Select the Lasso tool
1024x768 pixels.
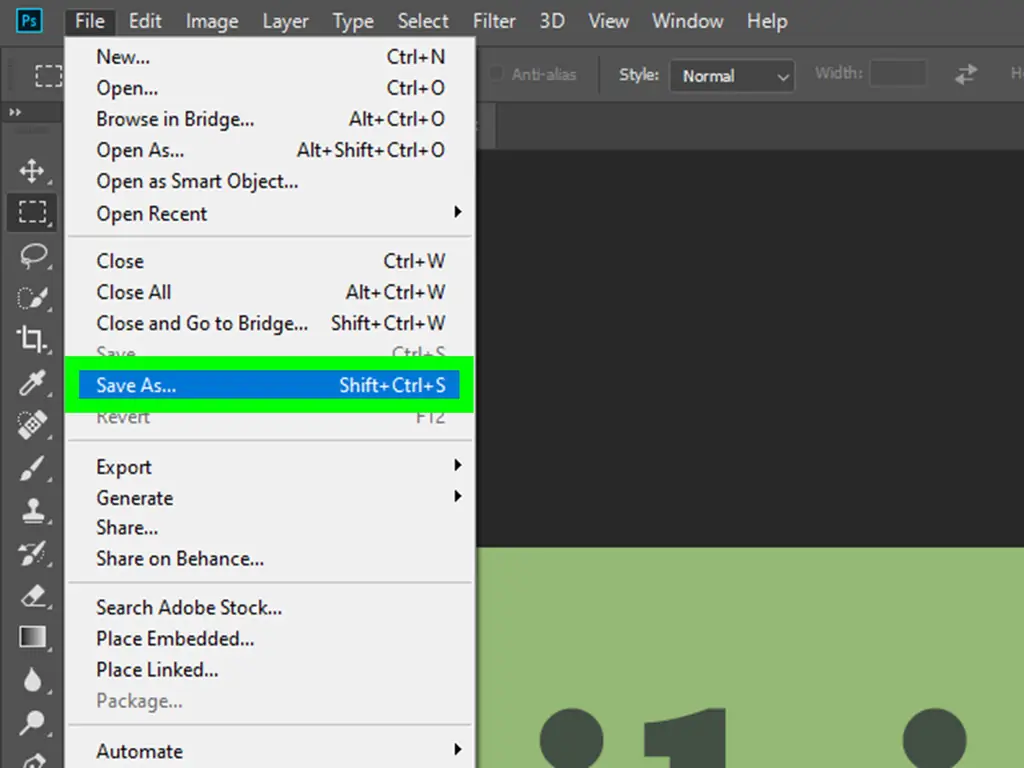33,255
